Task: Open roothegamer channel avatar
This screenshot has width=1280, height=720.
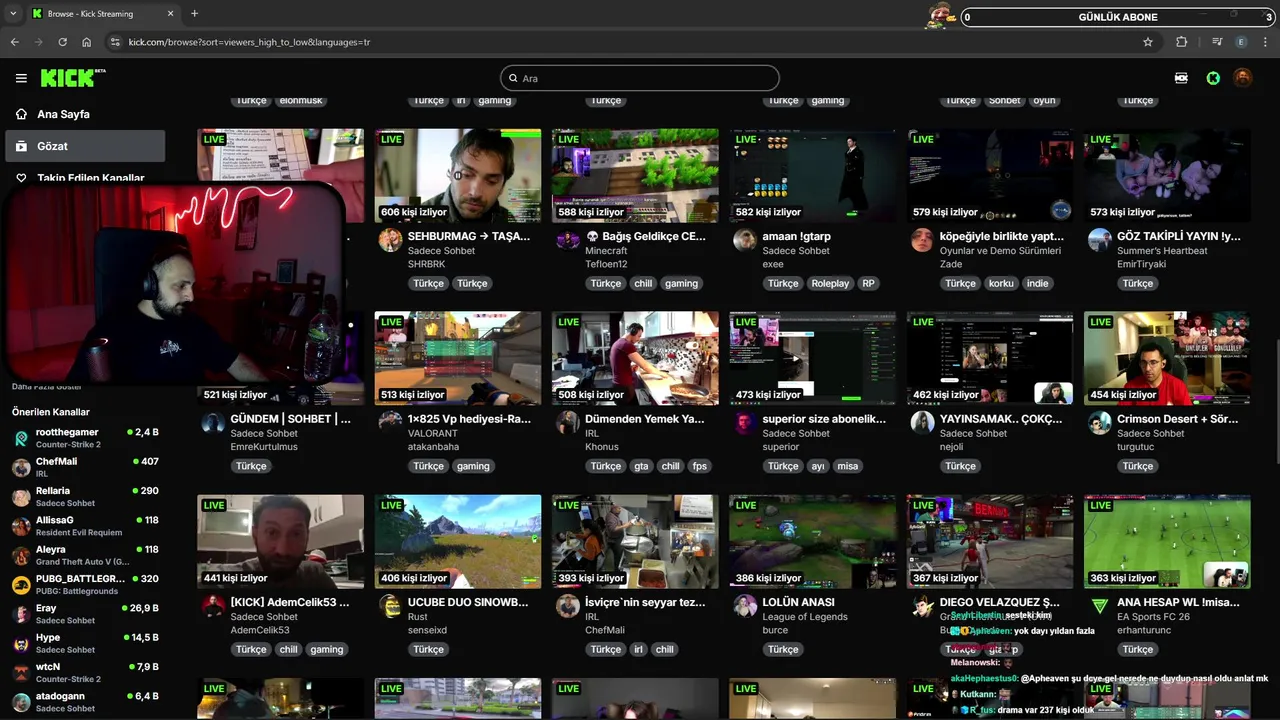Action: click(x=21, y=438)
